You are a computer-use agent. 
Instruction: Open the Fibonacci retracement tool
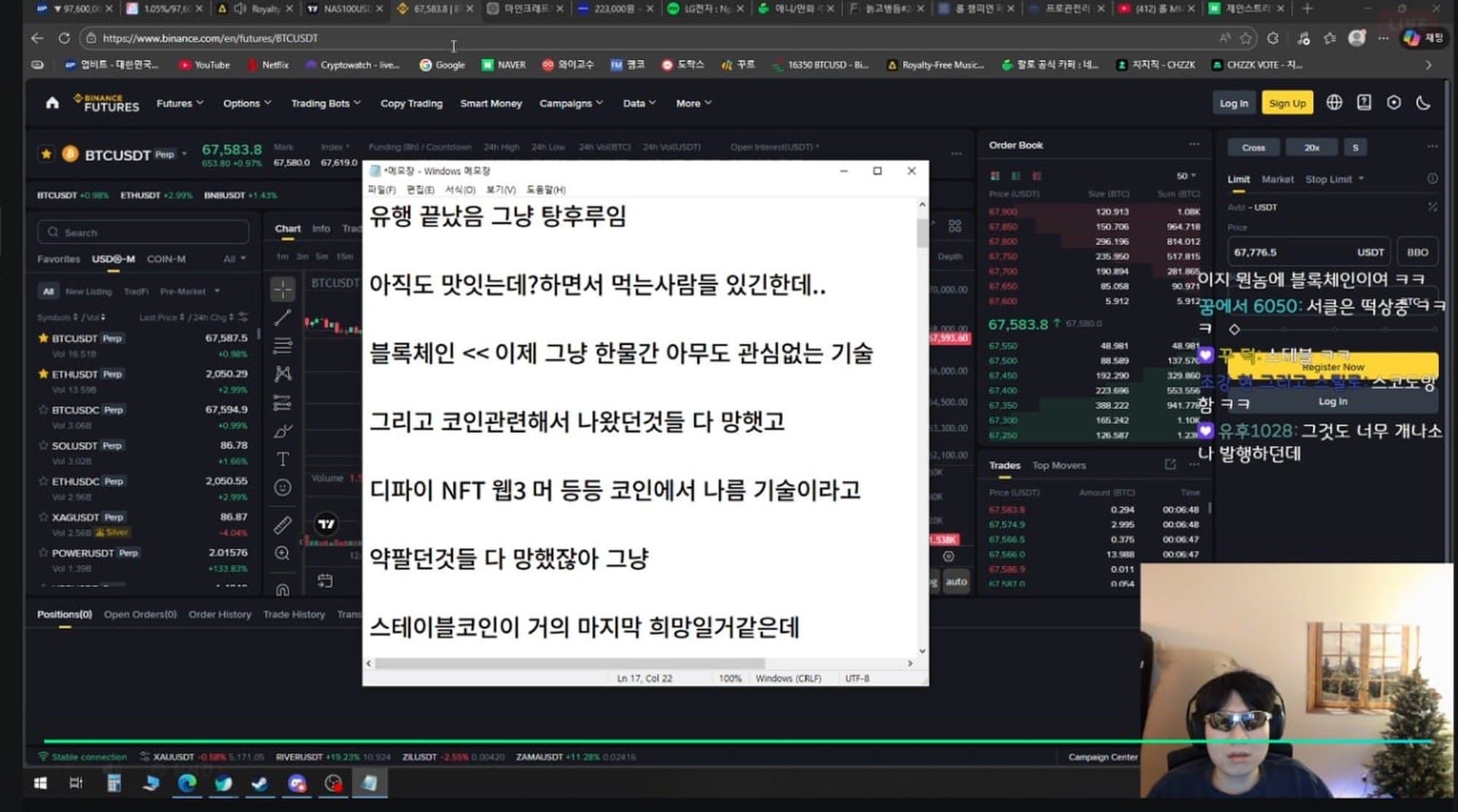pos(281,346)
